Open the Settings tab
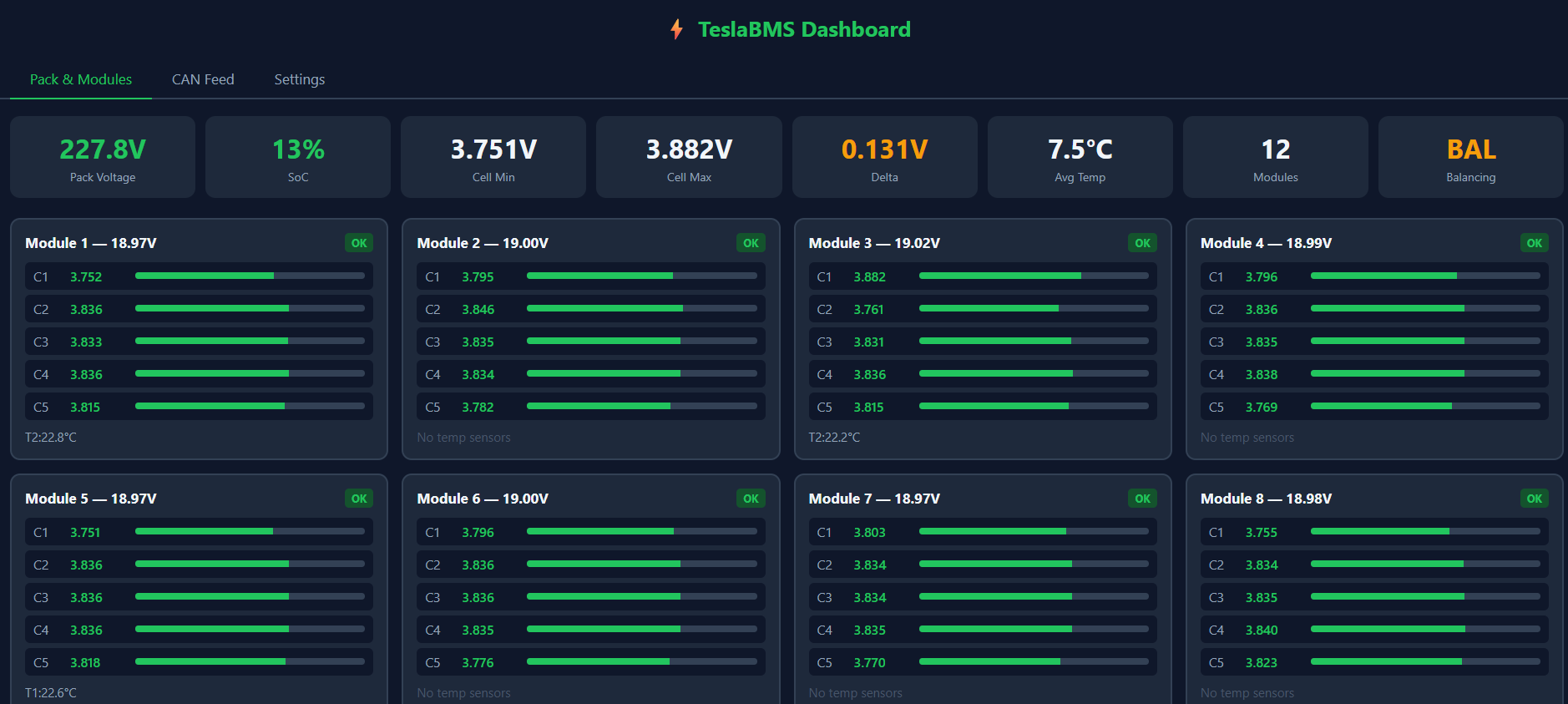 click(x=299, y=79)
